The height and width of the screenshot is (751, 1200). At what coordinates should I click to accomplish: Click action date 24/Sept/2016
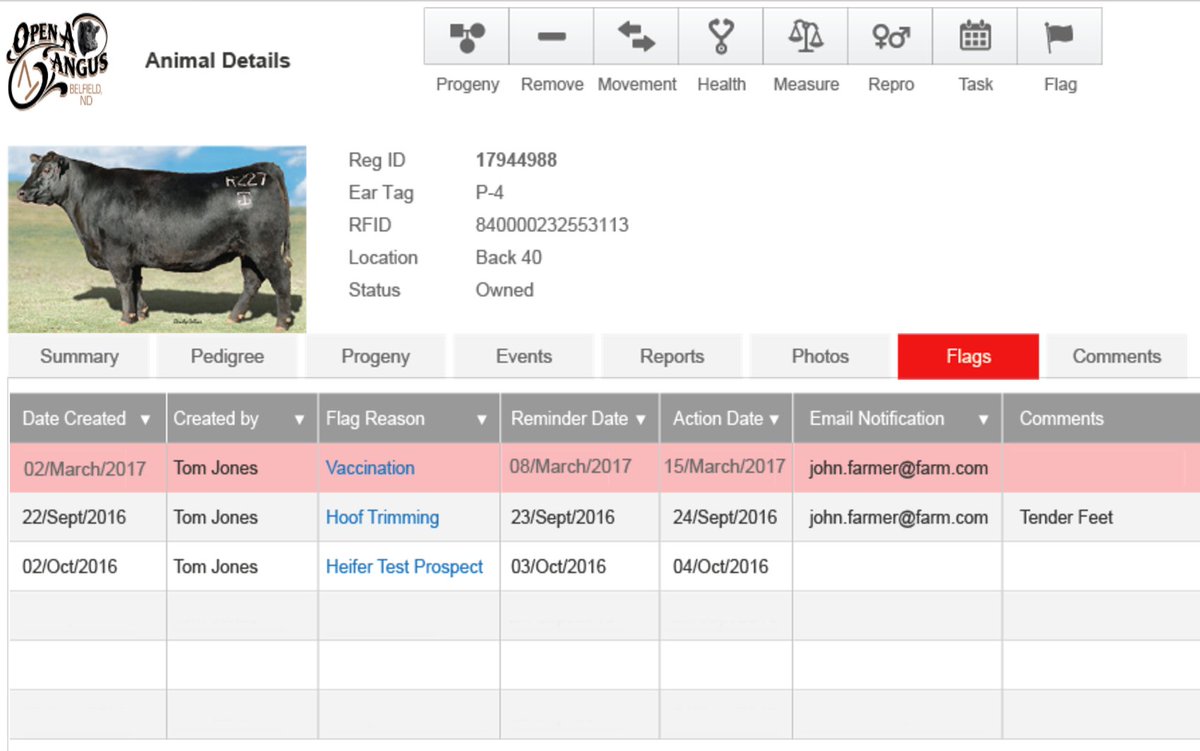(x=725, y=517)
